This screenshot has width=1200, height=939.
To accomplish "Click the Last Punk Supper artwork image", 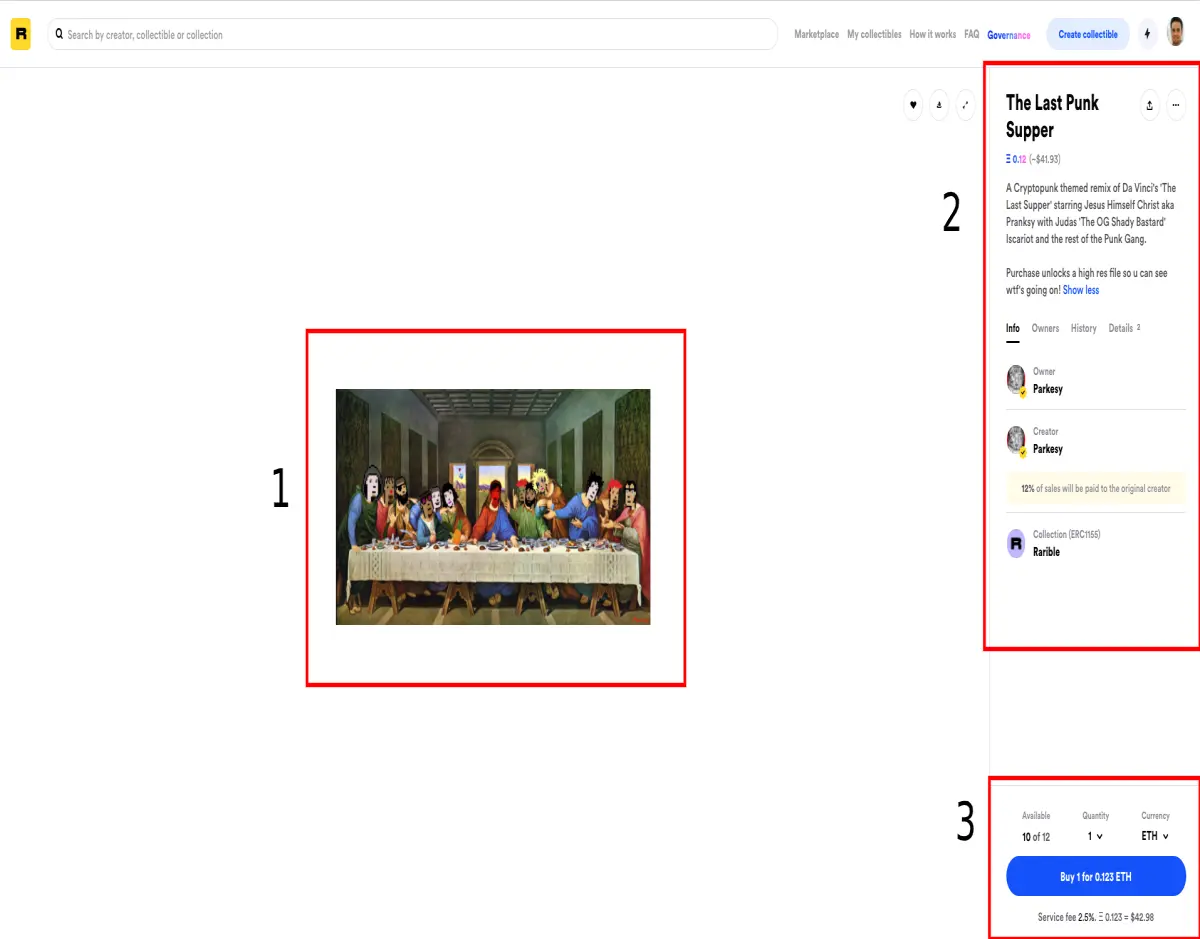I will (493, 507).
